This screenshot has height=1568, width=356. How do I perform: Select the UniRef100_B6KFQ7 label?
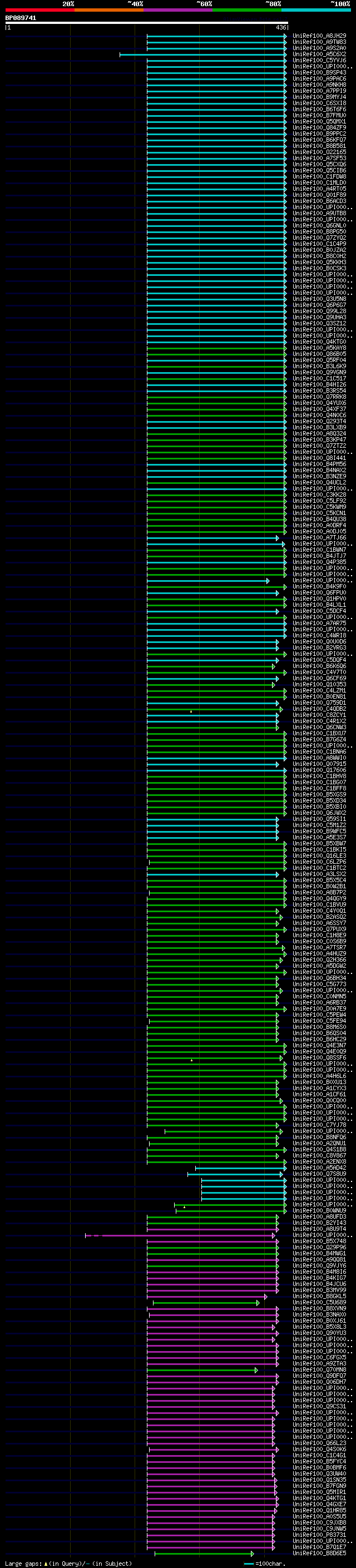(x=319, y=140)
